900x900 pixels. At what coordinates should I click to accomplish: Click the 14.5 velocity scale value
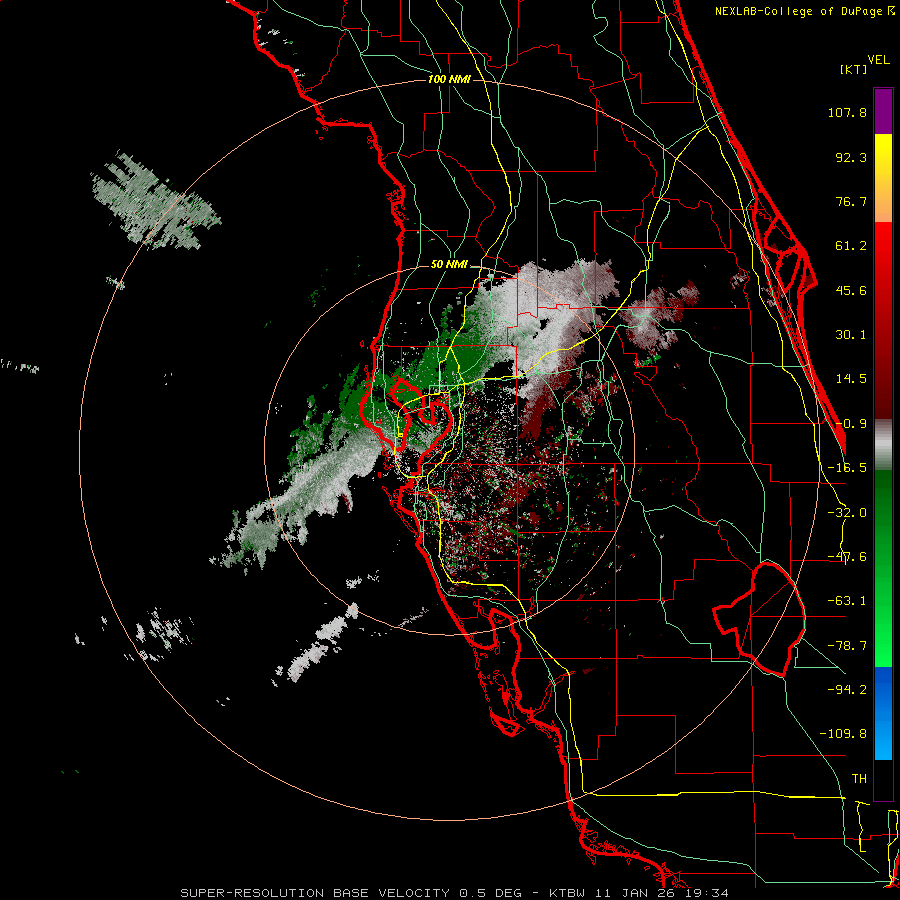point(851,379)
